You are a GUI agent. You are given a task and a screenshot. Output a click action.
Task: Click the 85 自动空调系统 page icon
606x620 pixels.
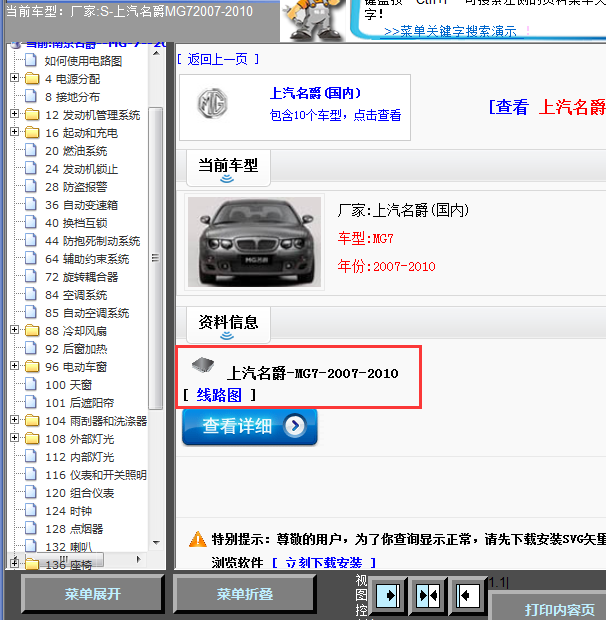pyautogui.click(x=31, y=312)
